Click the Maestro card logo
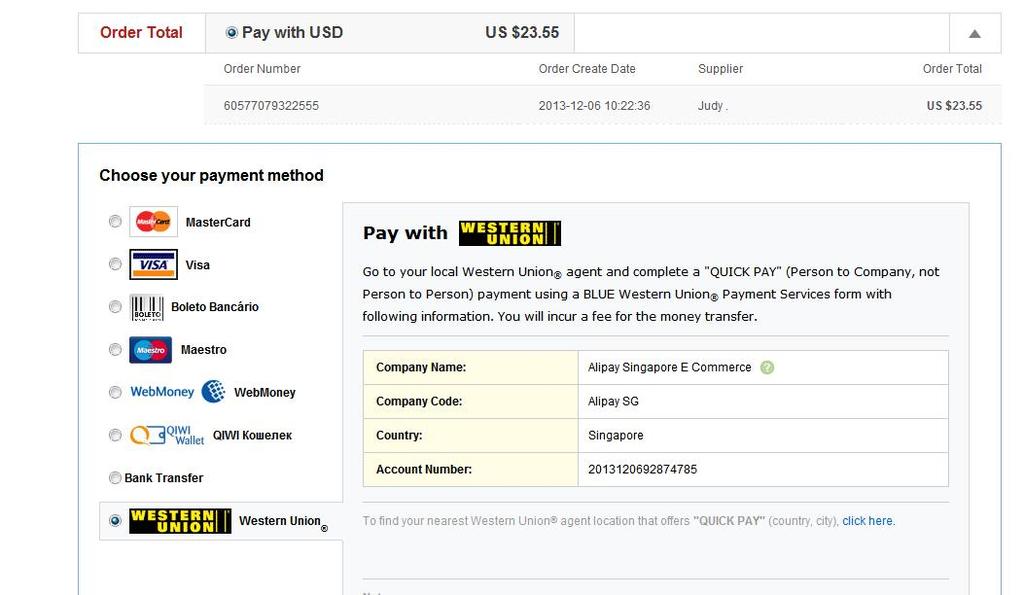 [x=151, y=350]
